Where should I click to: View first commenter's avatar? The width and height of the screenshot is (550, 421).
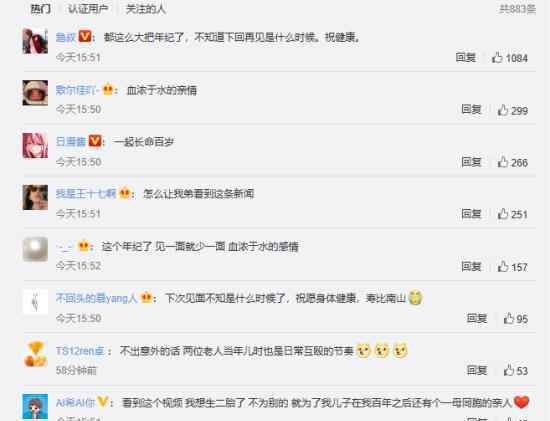[35, 41]
